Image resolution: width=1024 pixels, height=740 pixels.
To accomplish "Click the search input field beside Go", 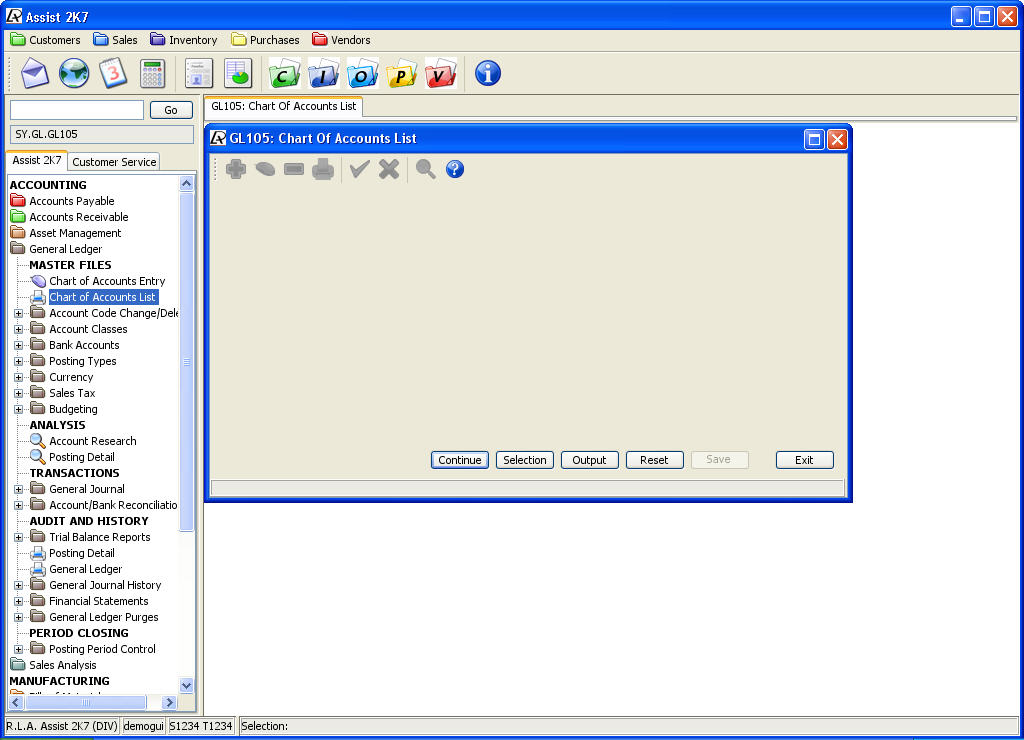I will point(77,110).
